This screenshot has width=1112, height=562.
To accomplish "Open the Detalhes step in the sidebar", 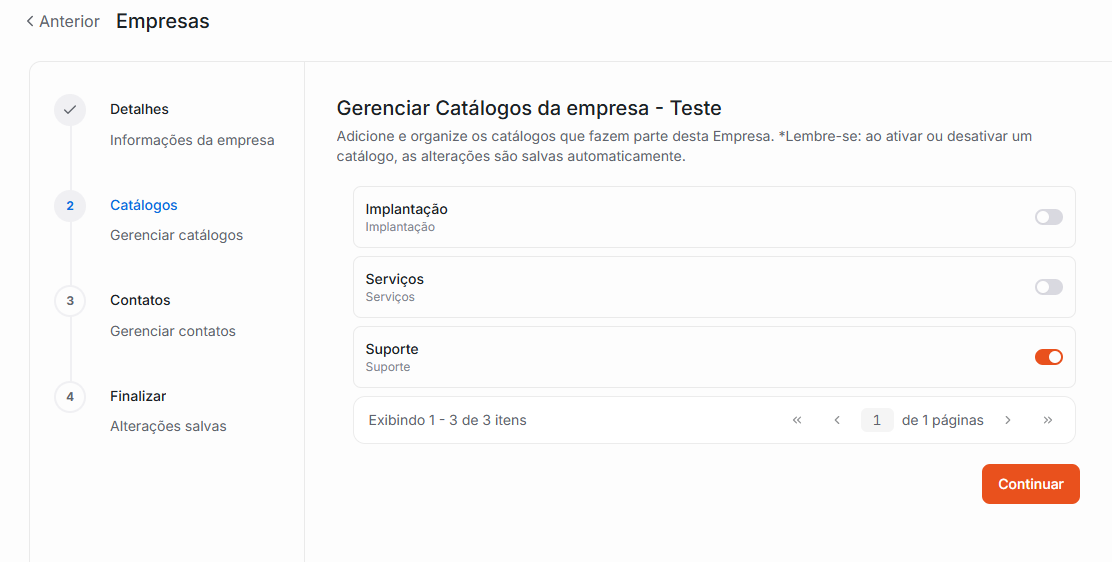I will (x=139, y=109).
